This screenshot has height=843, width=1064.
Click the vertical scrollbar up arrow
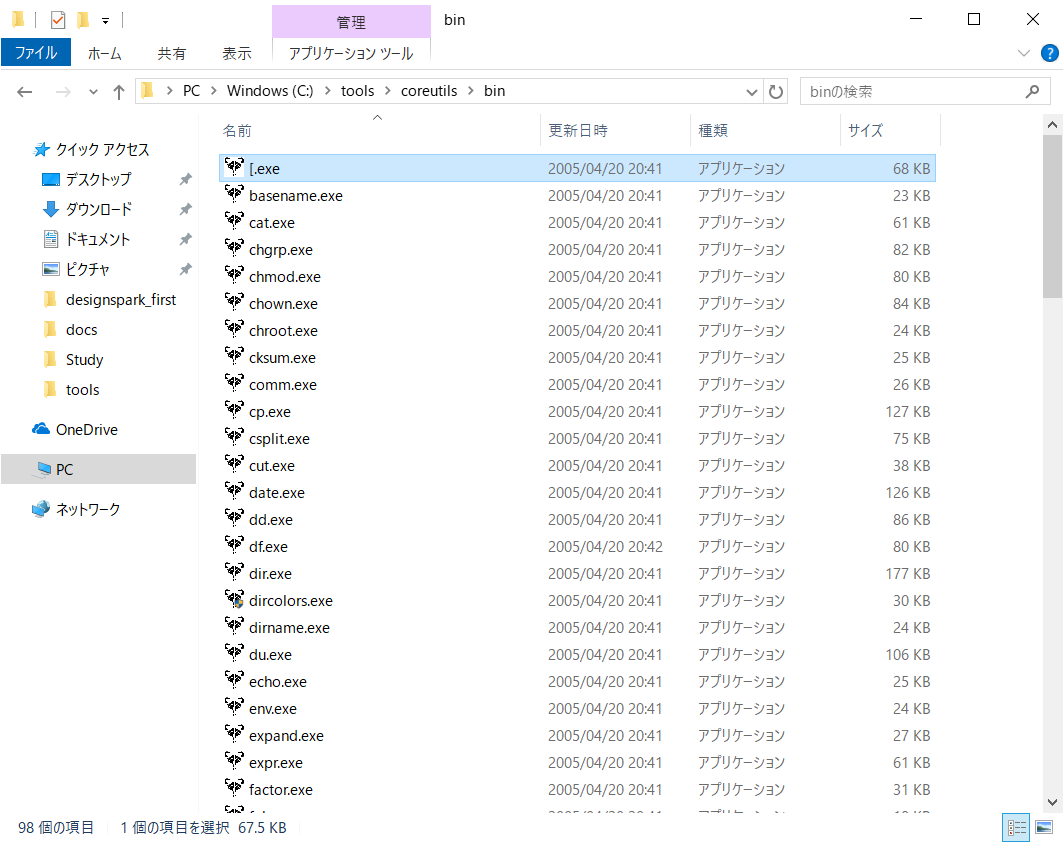click(x=1052, y=125)
